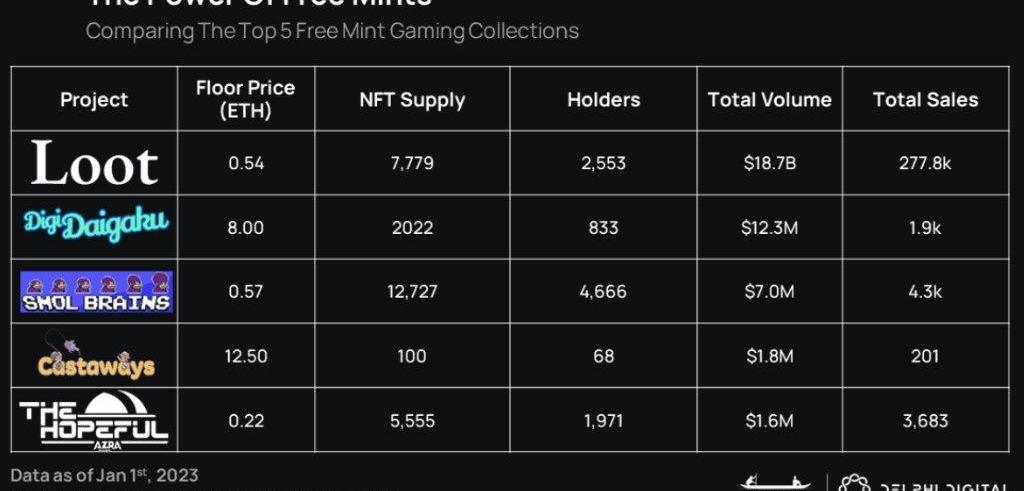The image size is (1024, 491).
Task: Click the Loot project logo
Action: (x=94, y=163)
